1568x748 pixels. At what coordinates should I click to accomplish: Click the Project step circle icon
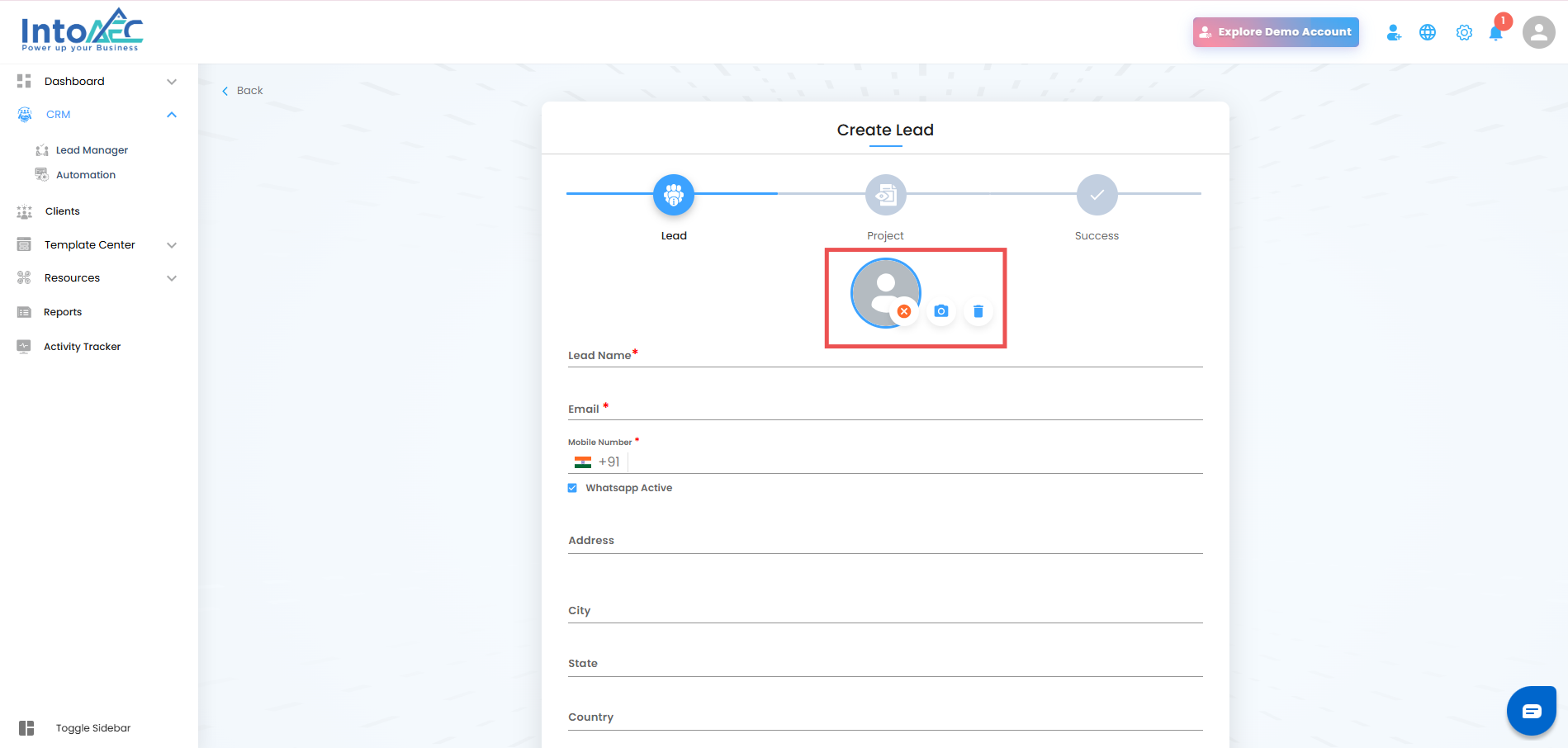pyautogui.click(x=886, y=195)
